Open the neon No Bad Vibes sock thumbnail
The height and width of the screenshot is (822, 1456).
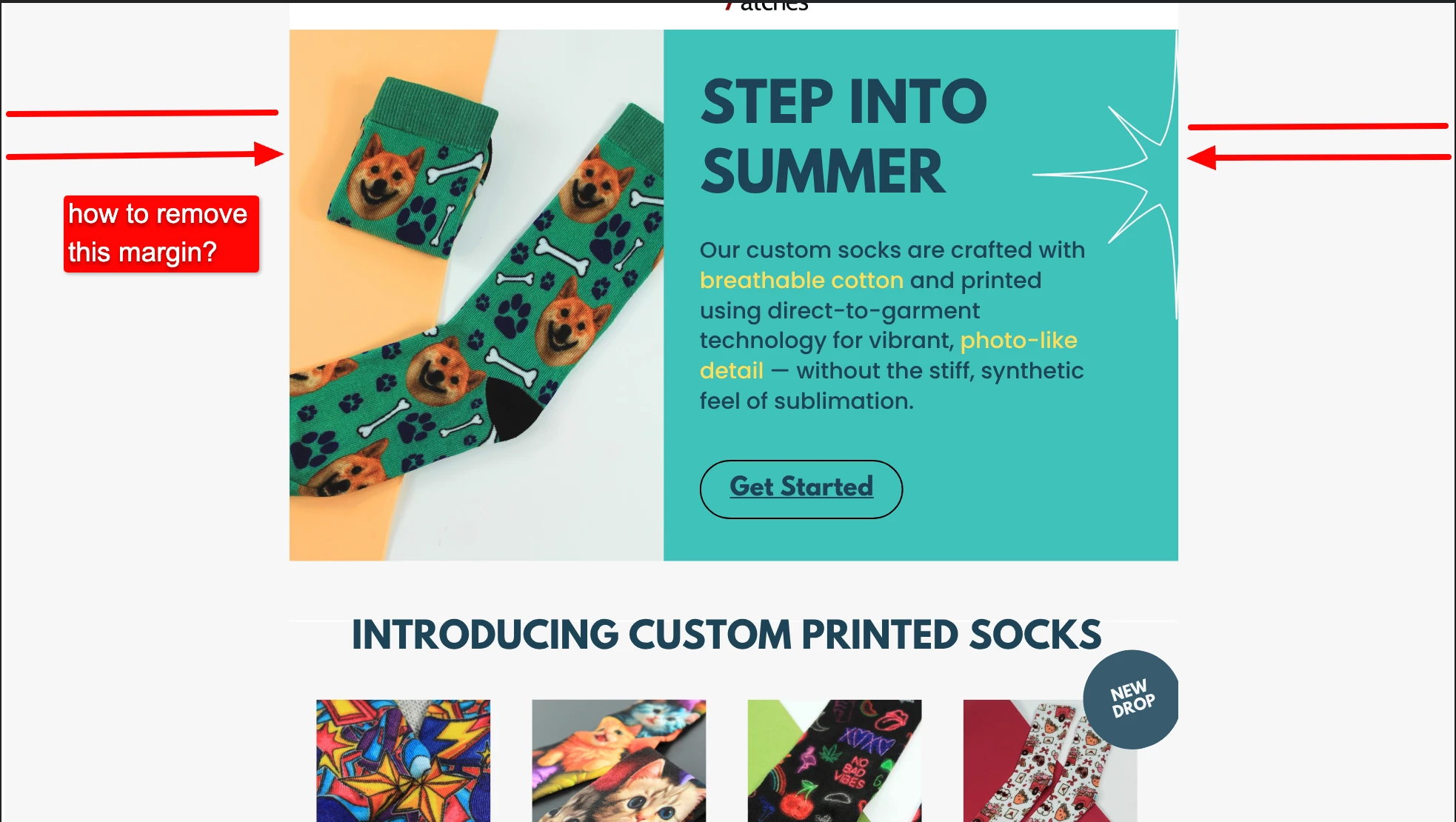(834, 761)
